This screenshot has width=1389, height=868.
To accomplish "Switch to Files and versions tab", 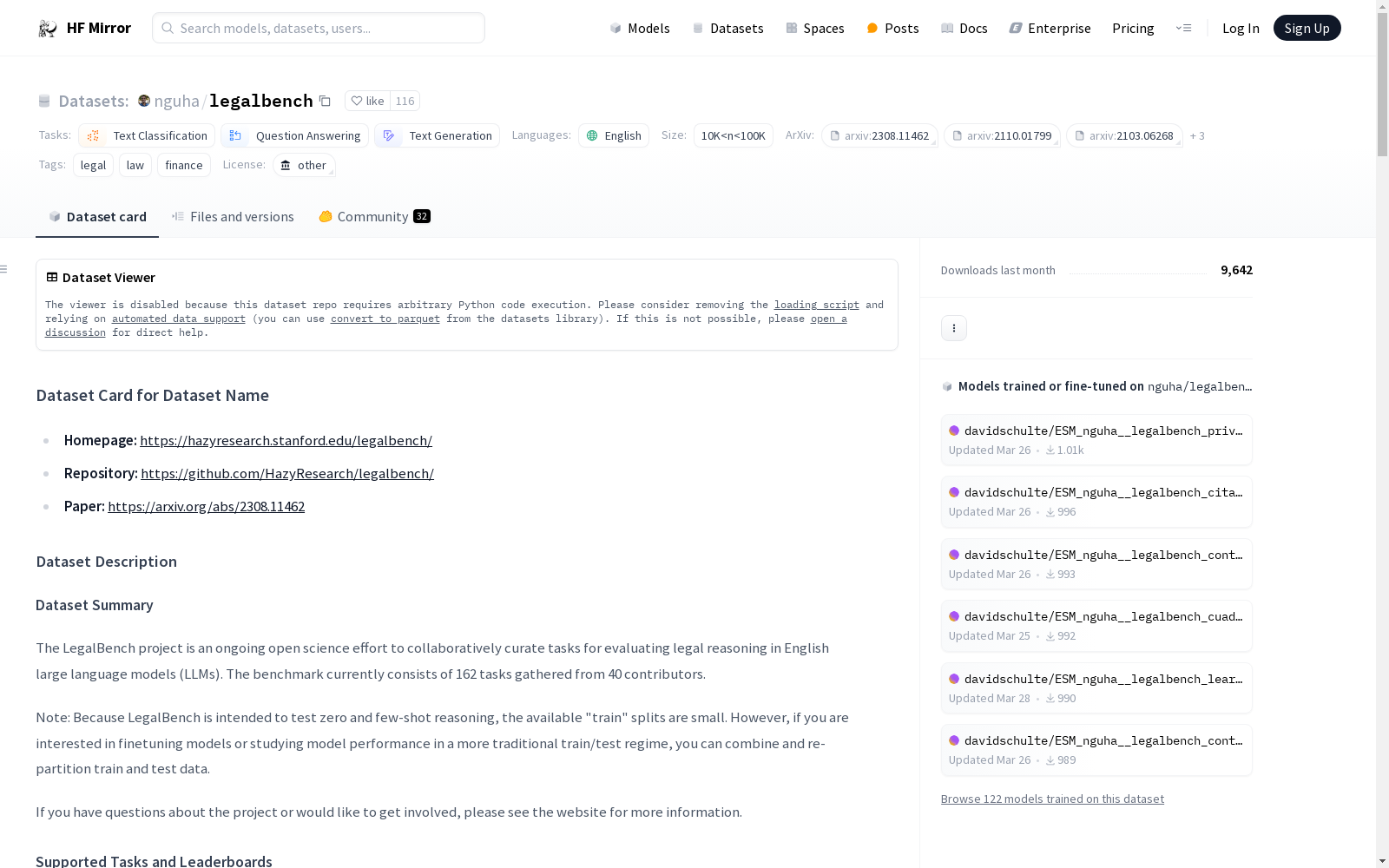I will pyautogui.click(x=233, y=217).
